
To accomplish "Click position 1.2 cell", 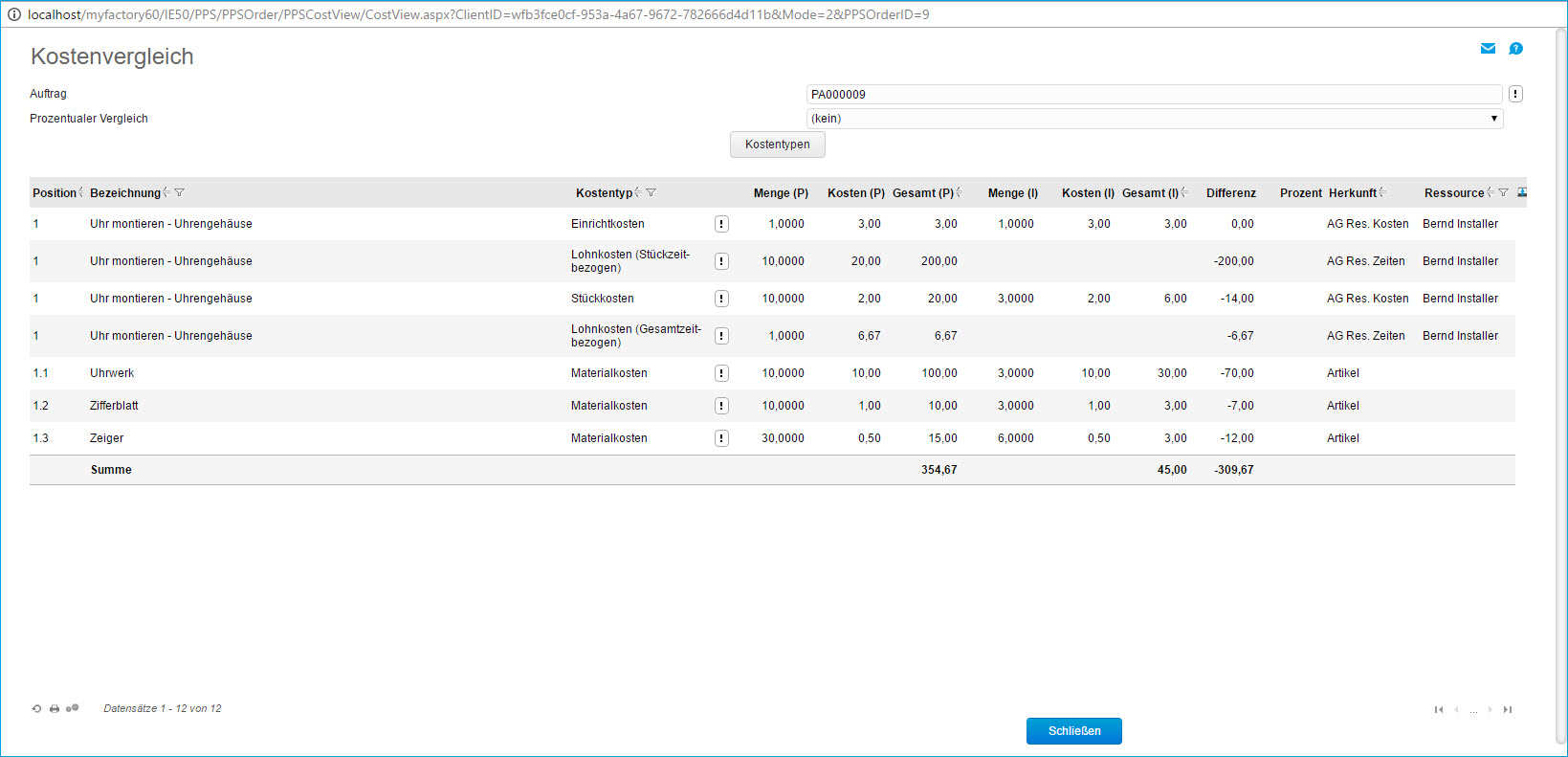I will pos(40,406).
